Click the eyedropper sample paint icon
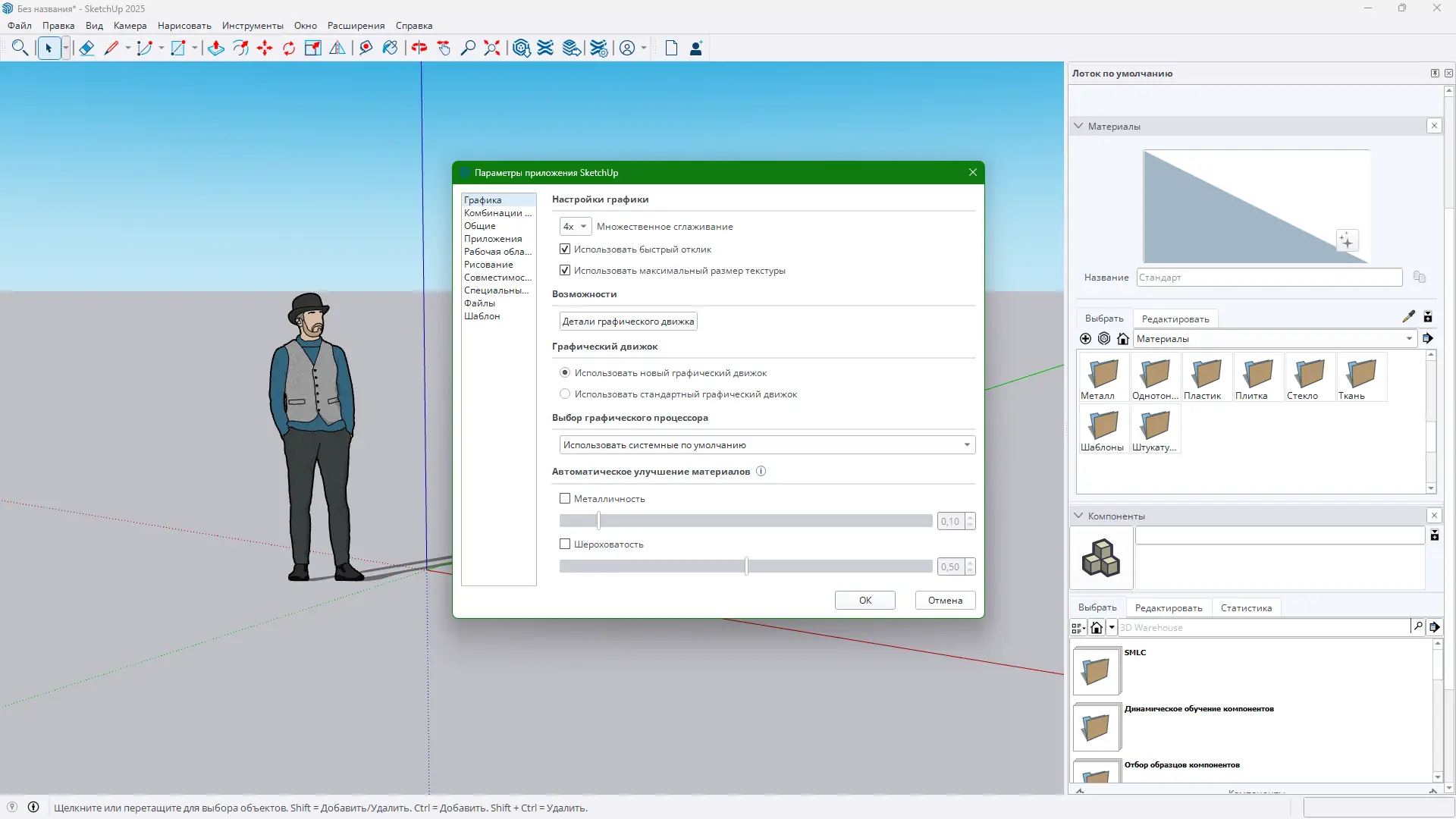Viewport: 1456px width, 819px height. (x=1408, y=317)
